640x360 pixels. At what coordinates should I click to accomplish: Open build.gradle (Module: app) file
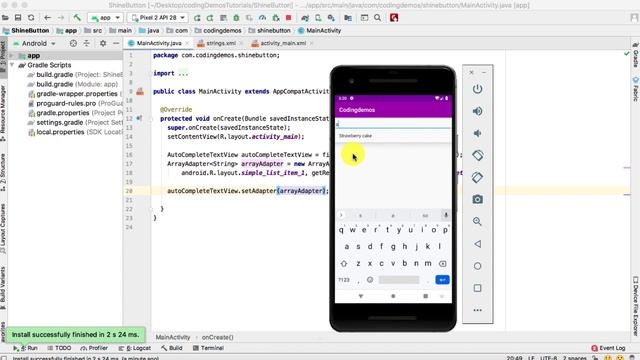point(73,84)
